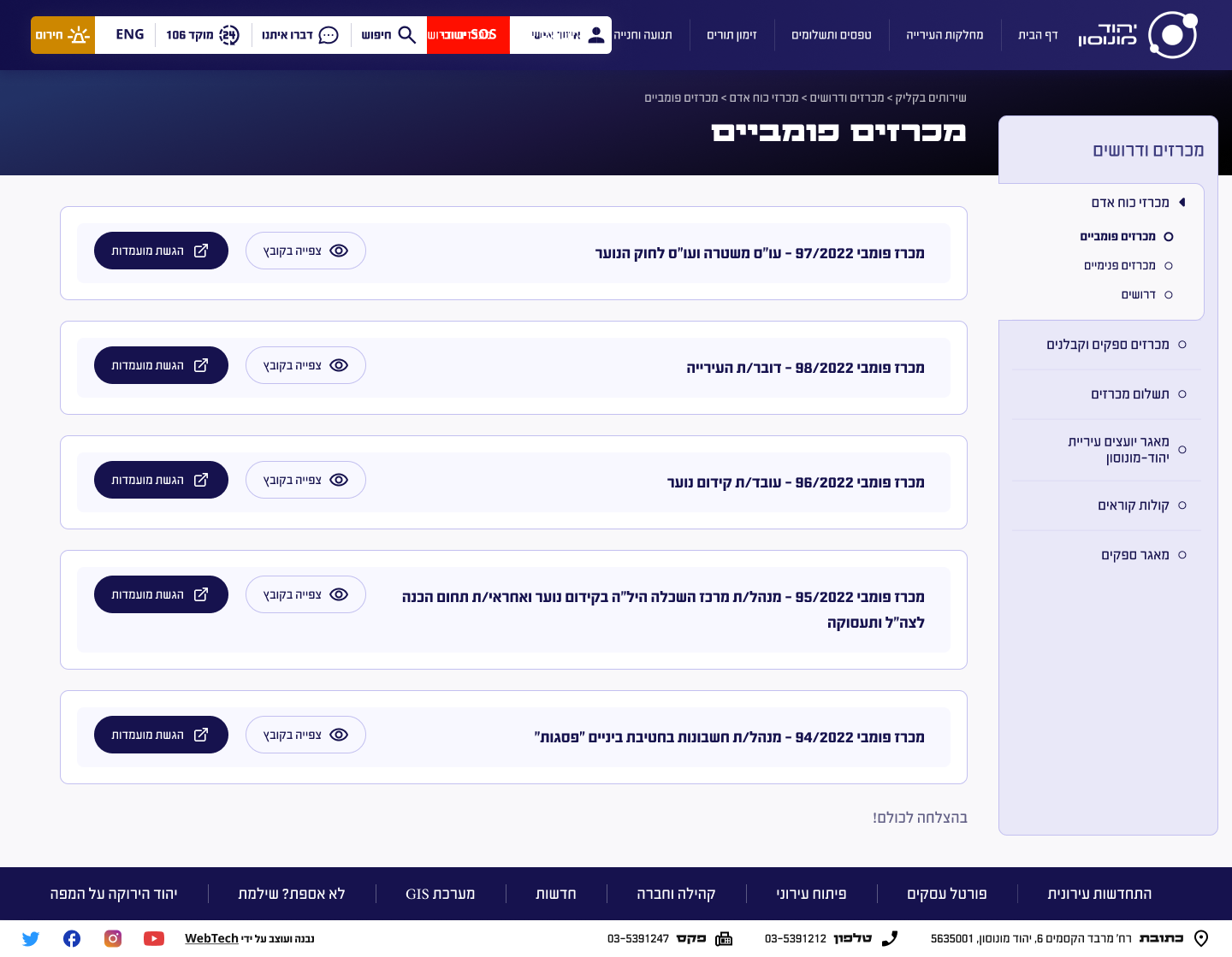Open התחדשות עירונית footer link
The width and height of the screenshot is (1232, 957).
(x=1099, y=894)
